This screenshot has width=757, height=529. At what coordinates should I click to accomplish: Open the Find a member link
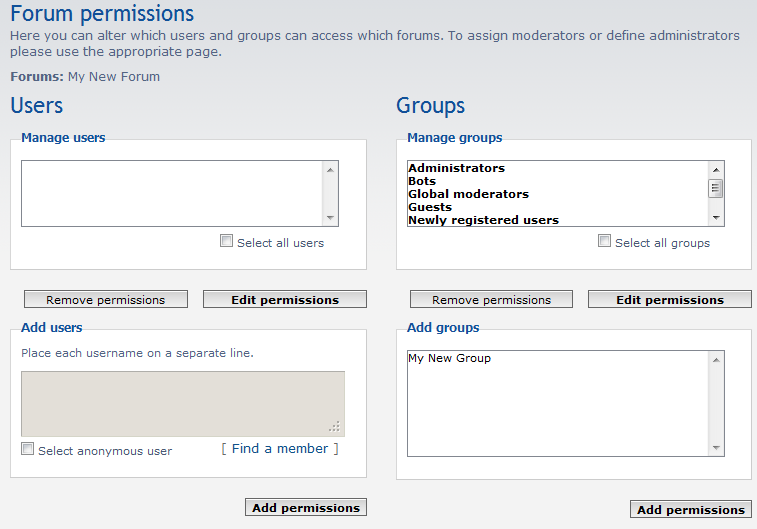pyautogui.click(x=280, y=449)
